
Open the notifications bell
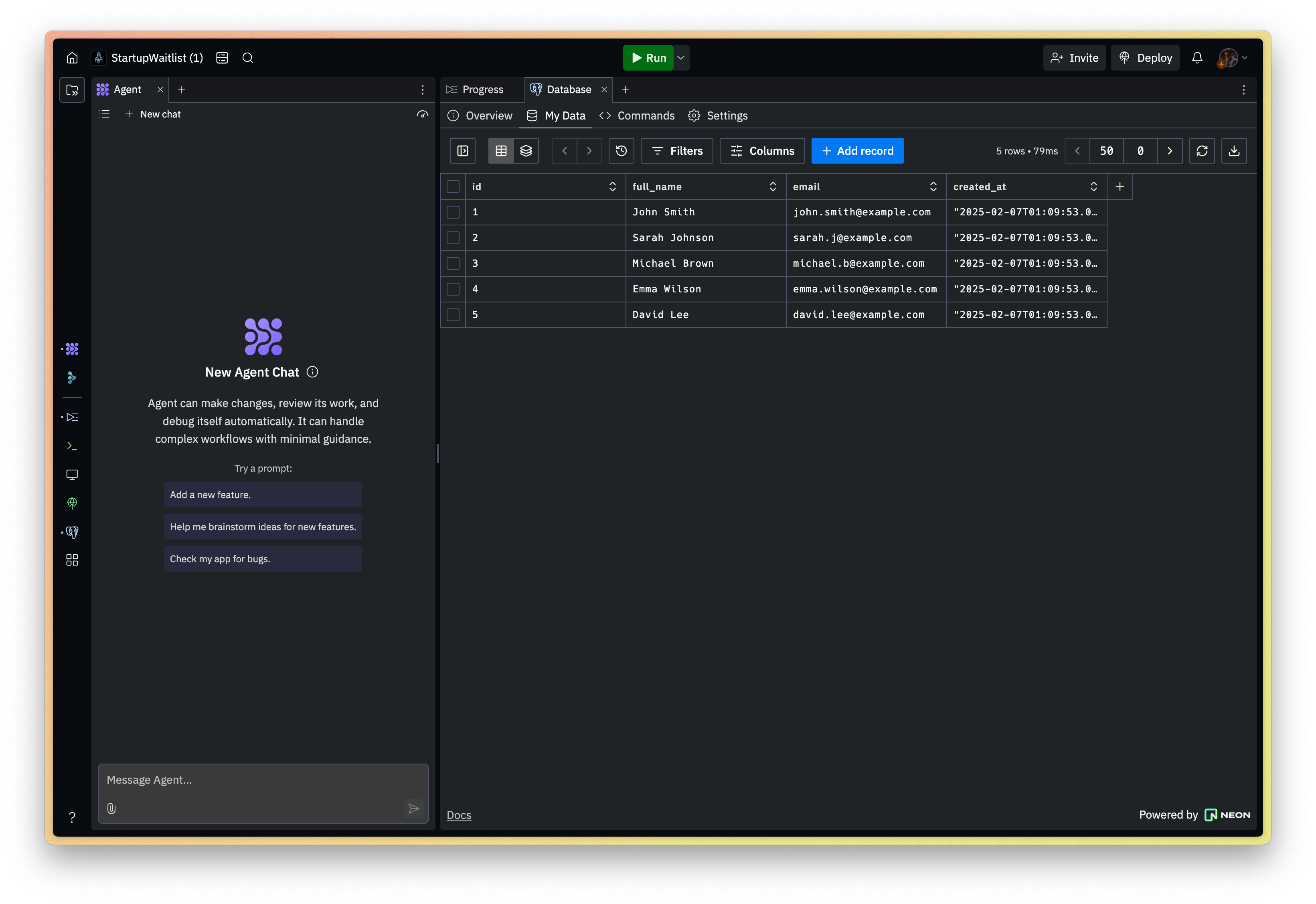pos(1197,58)
